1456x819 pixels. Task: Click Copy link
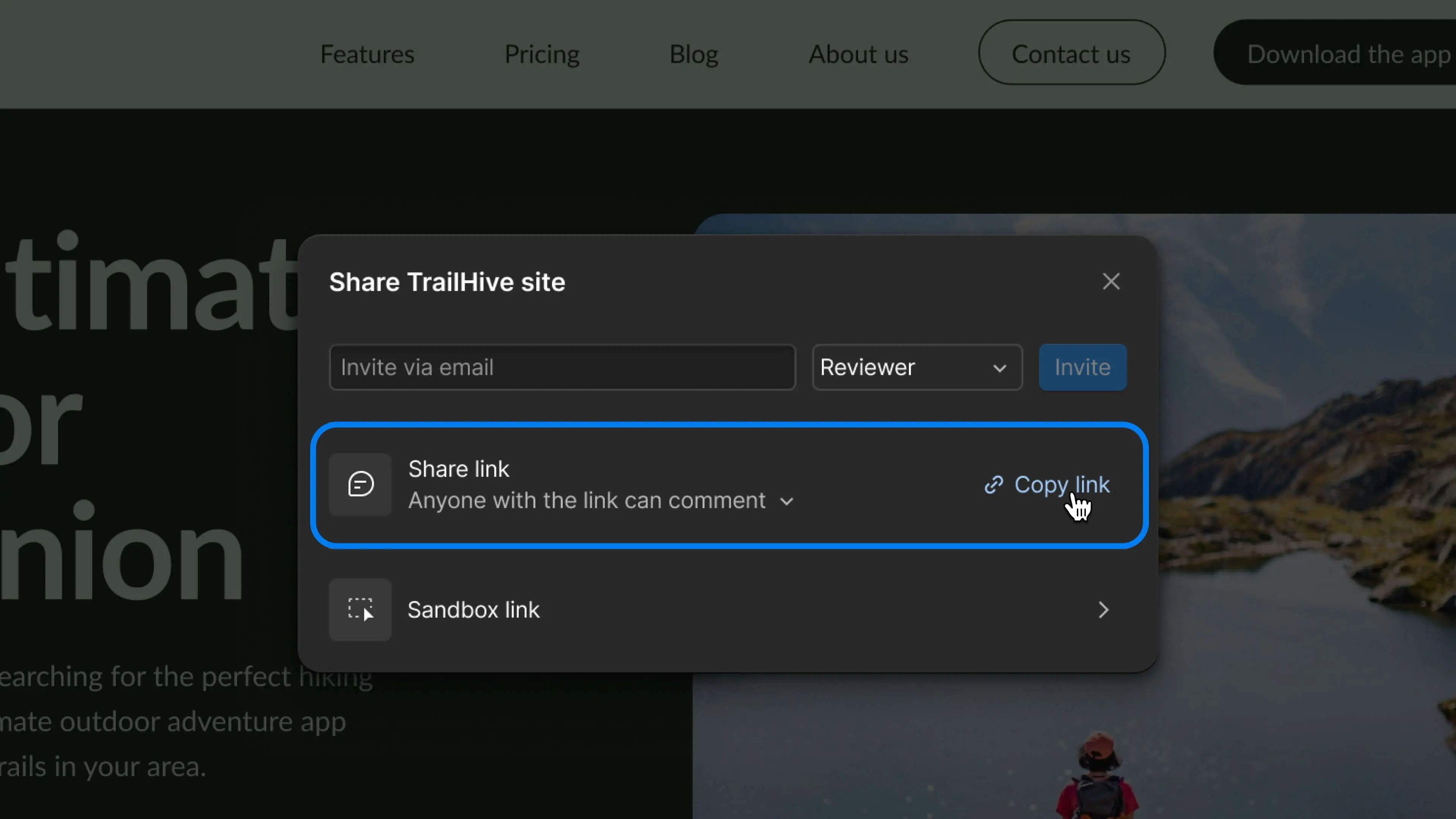click(x=1047, y=485)
